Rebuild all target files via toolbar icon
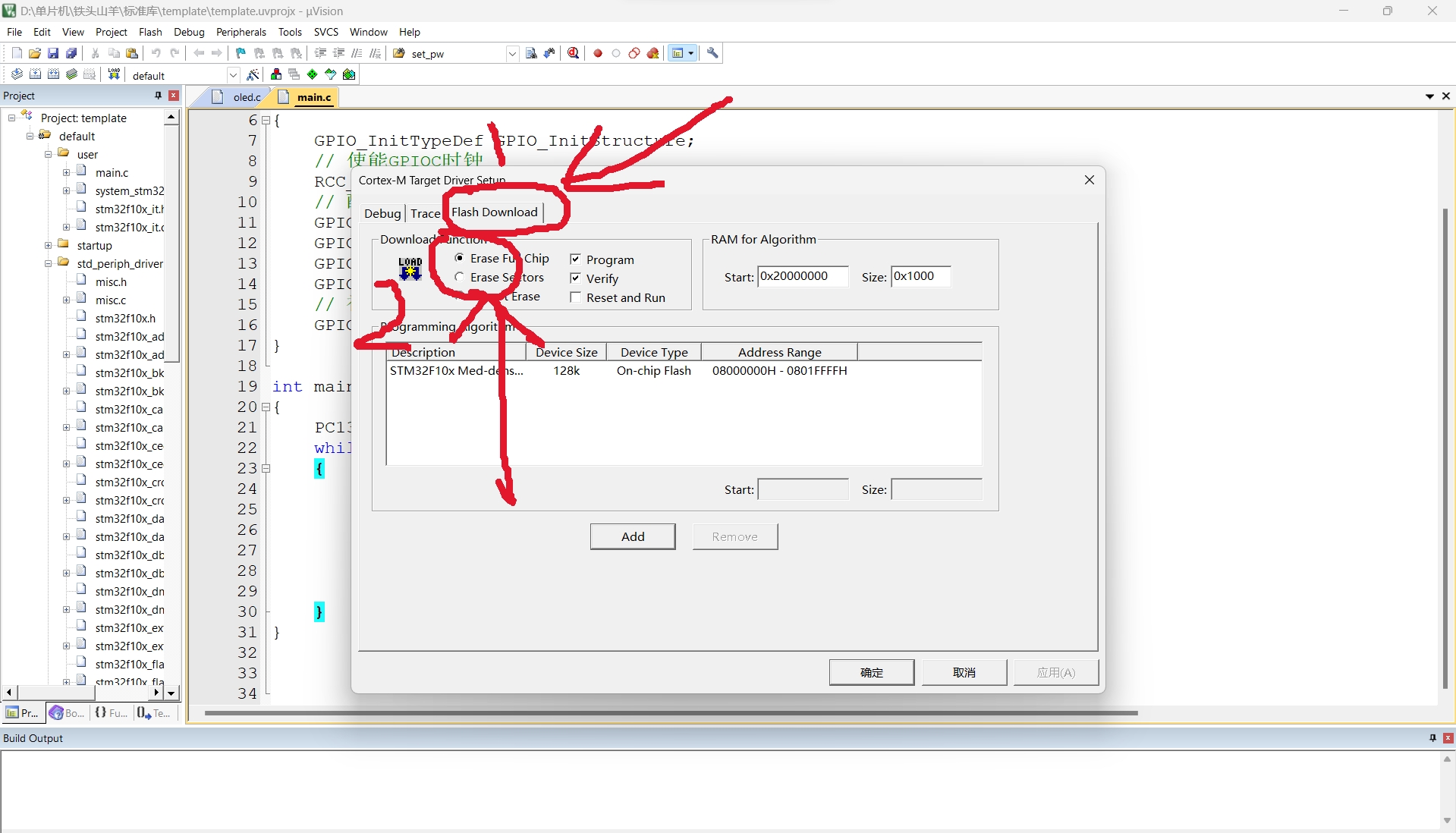 pos(53,74)
